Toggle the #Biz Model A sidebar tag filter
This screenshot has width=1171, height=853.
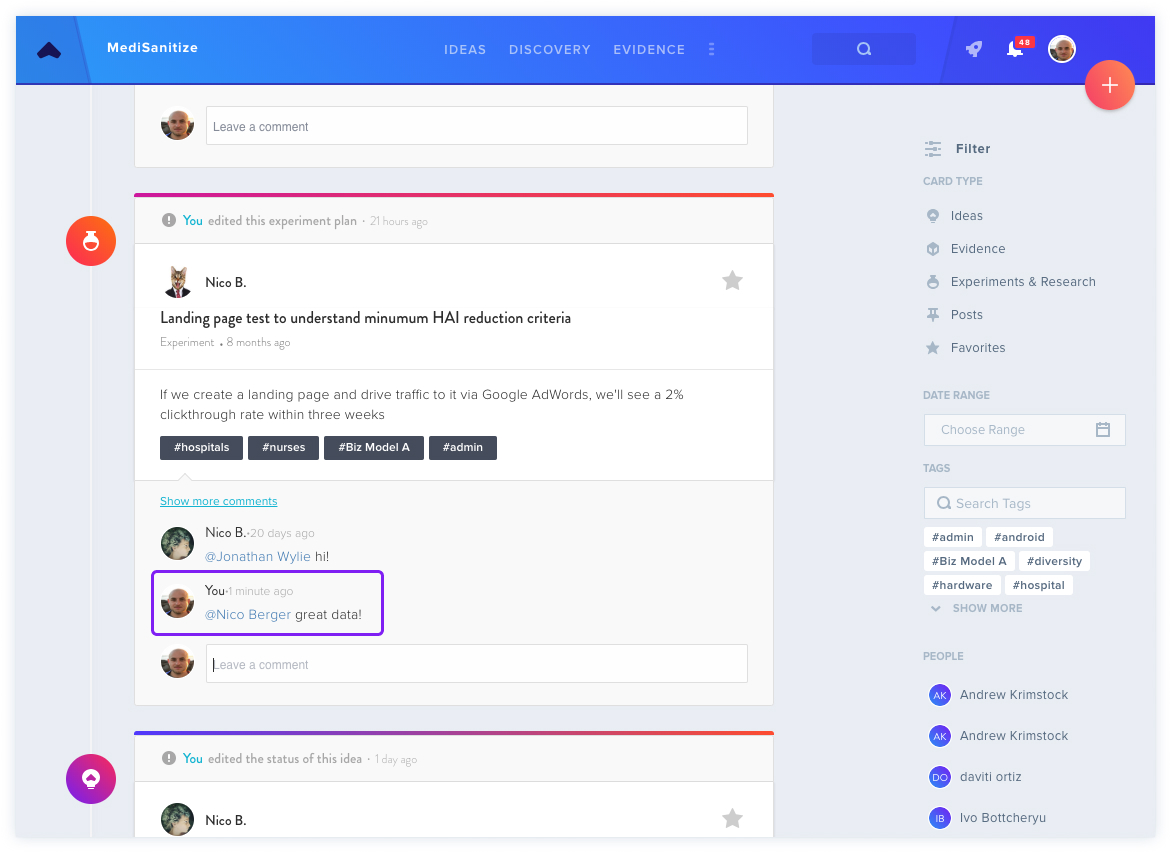[969, 561]
